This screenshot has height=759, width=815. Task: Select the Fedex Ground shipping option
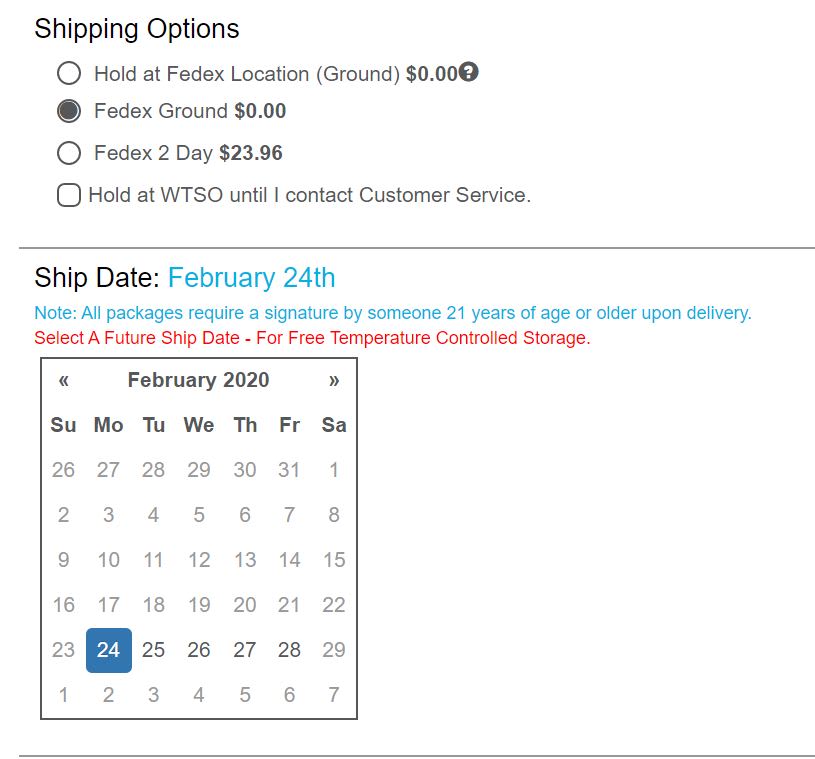69,111
